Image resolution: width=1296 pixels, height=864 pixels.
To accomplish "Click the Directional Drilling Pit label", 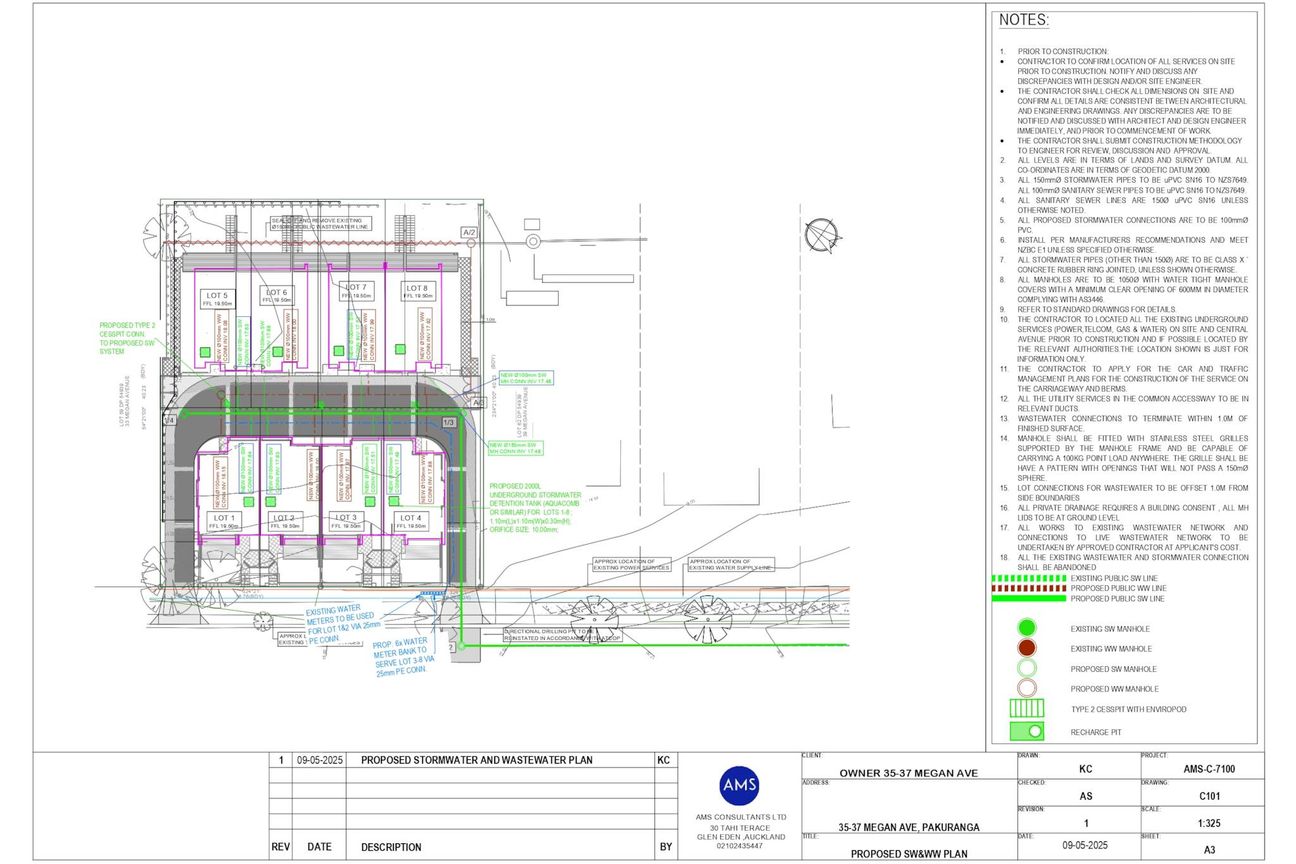I will (562, 634).
